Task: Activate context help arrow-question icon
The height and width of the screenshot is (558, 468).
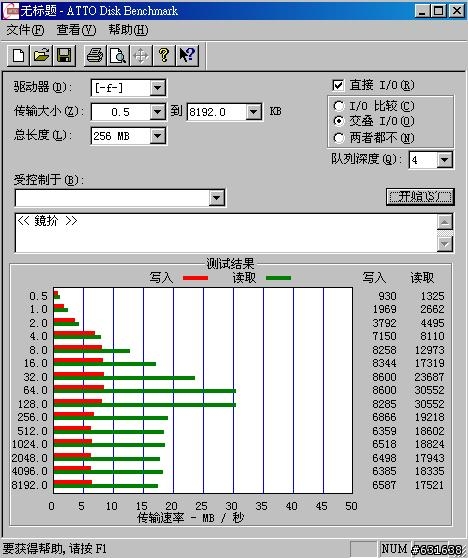Action: tap(187, 56)
